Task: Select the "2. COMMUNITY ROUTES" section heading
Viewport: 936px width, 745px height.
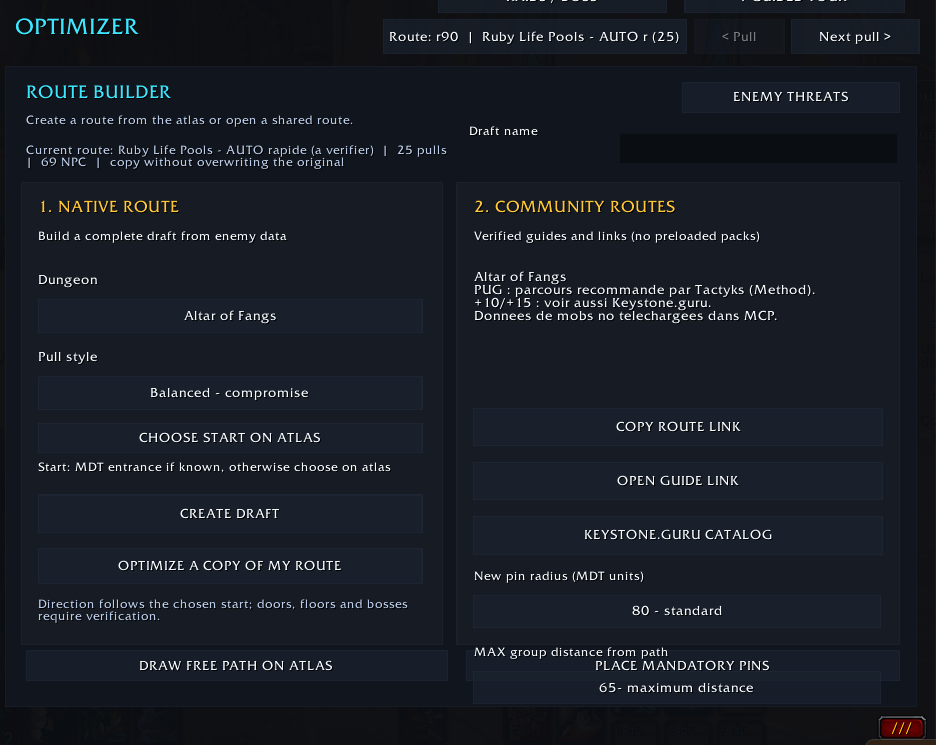Action: pyautogui.click(x=574, y=207)
